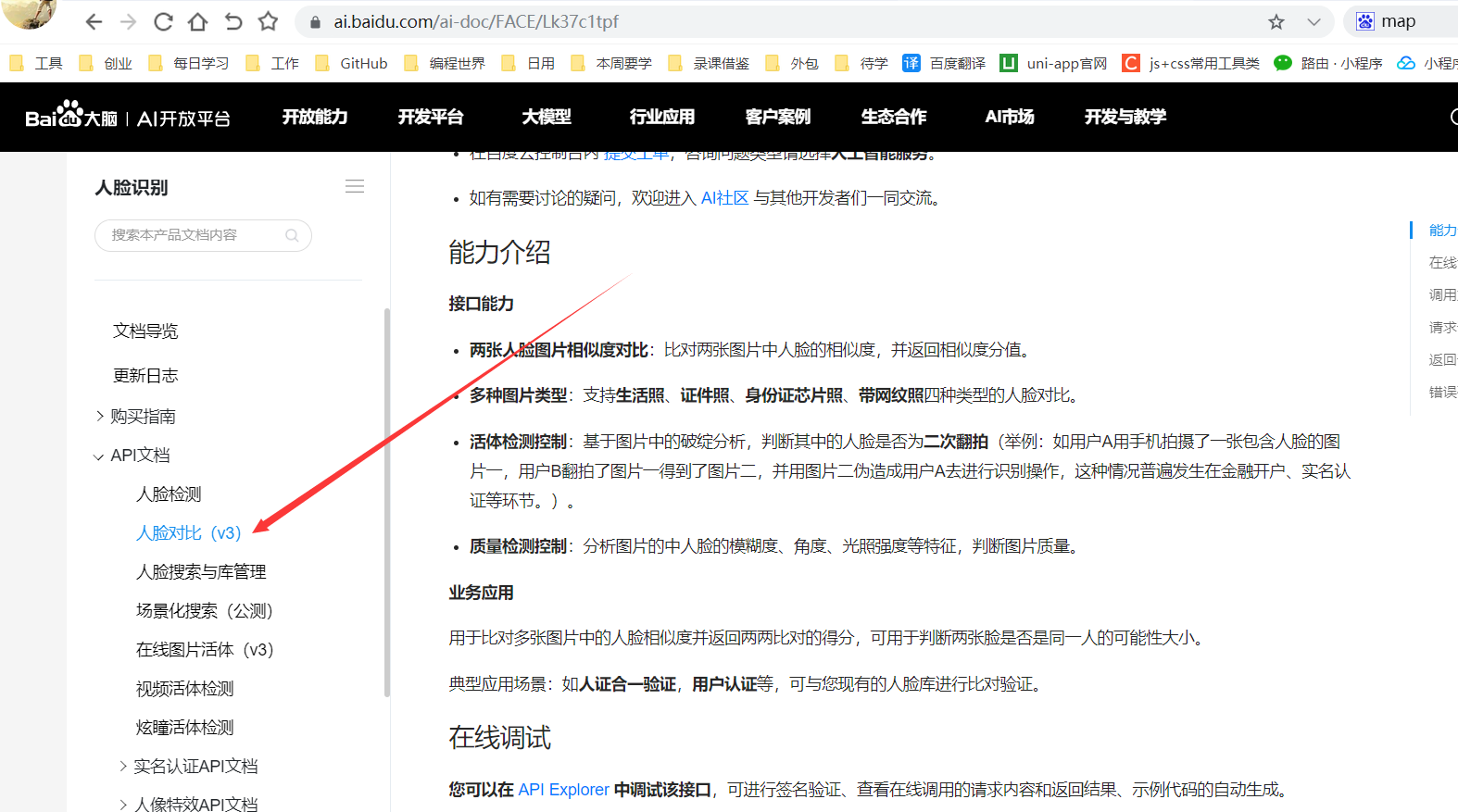Open the 外包 bookmark folder
The image size is (1458, 812).
click(x=792, y=63)
